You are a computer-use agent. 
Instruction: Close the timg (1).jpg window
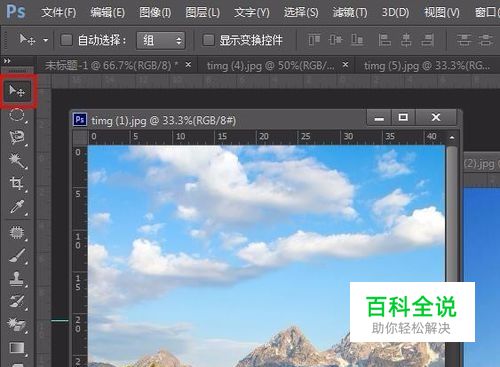tap(436, 117)
